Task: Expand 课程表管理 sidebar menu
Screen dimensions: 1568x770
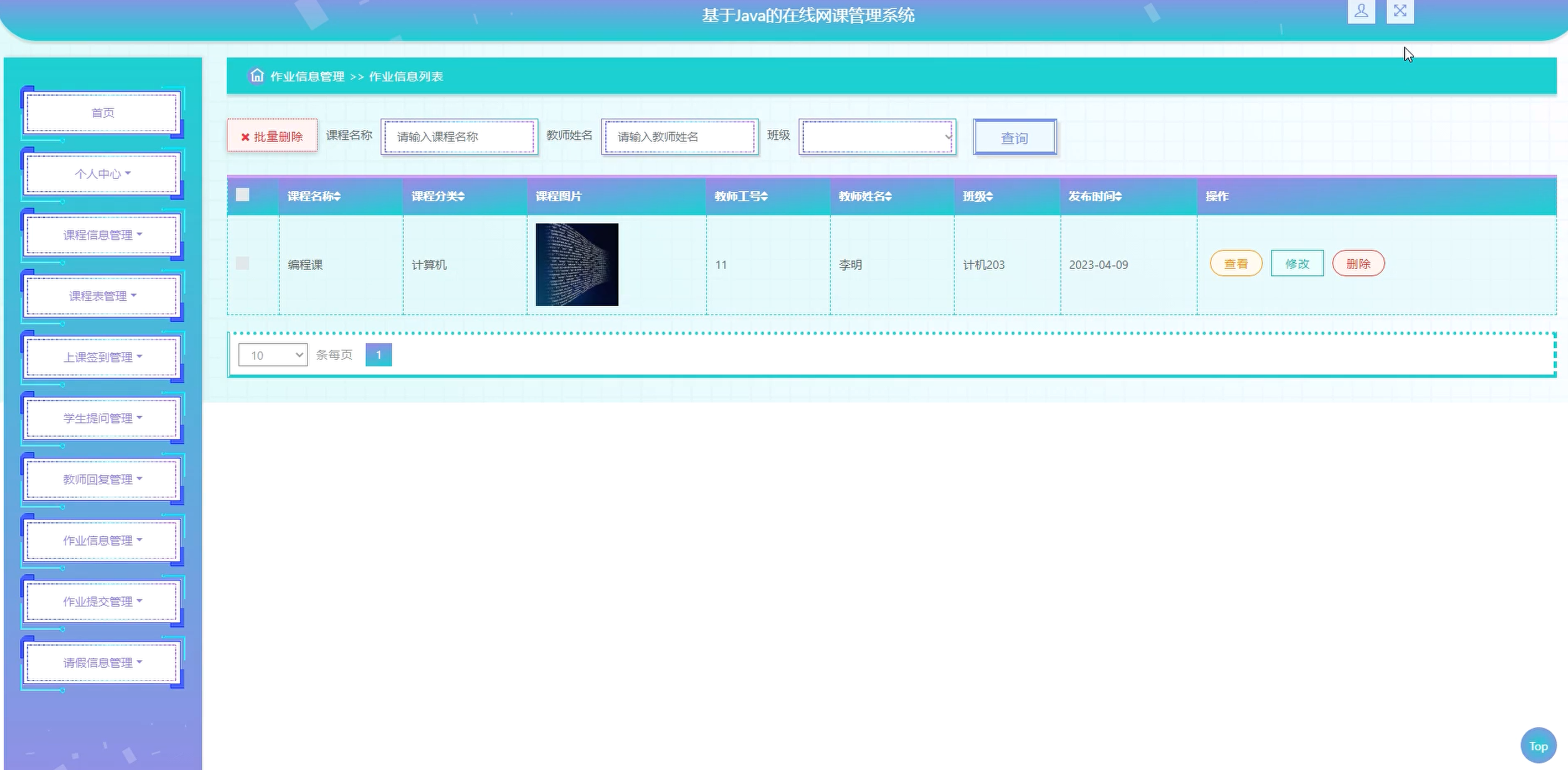Action: 102,296
